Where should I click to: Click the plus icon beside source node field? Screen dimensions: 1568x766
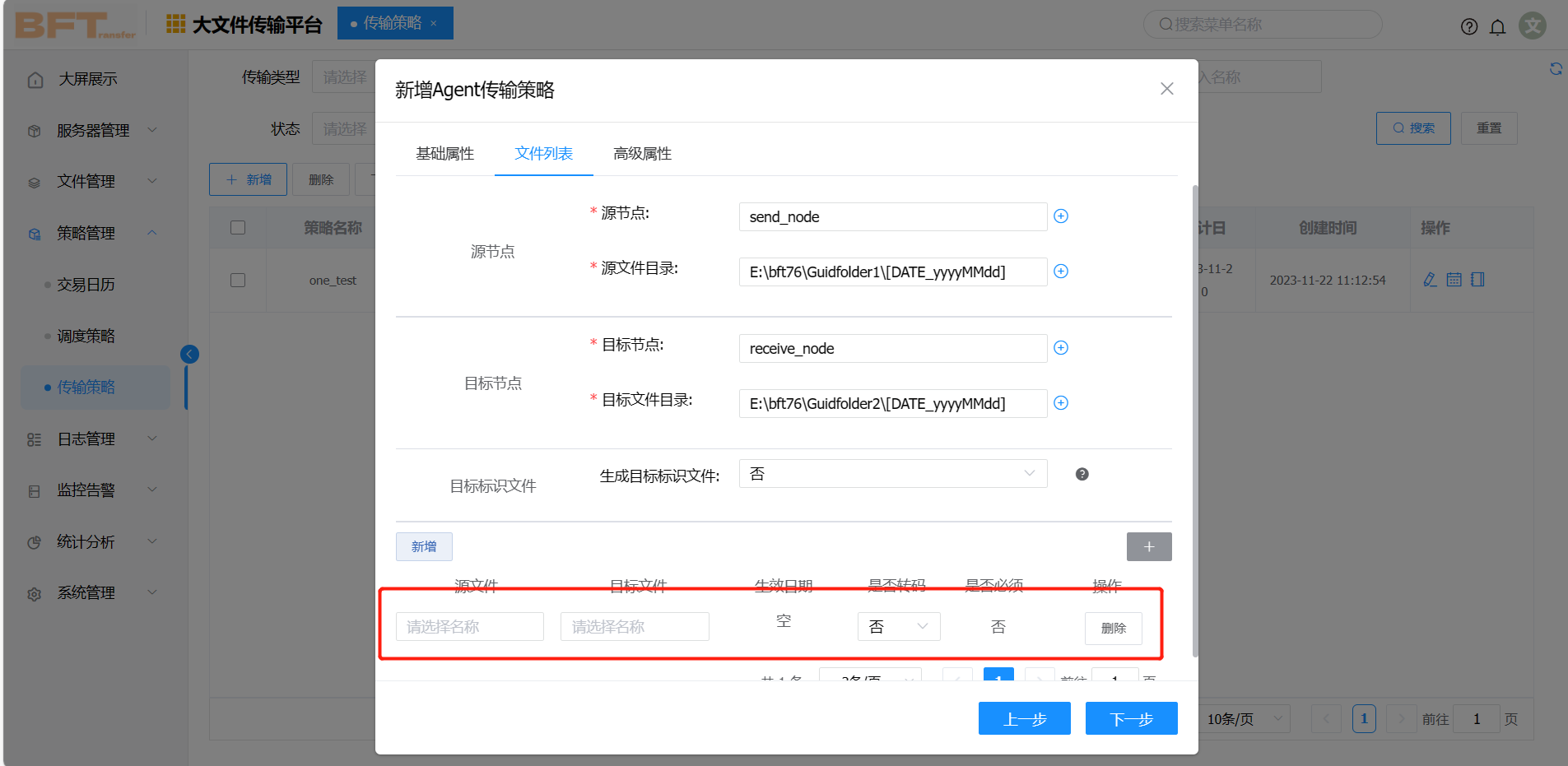(x=1061, y=216)
